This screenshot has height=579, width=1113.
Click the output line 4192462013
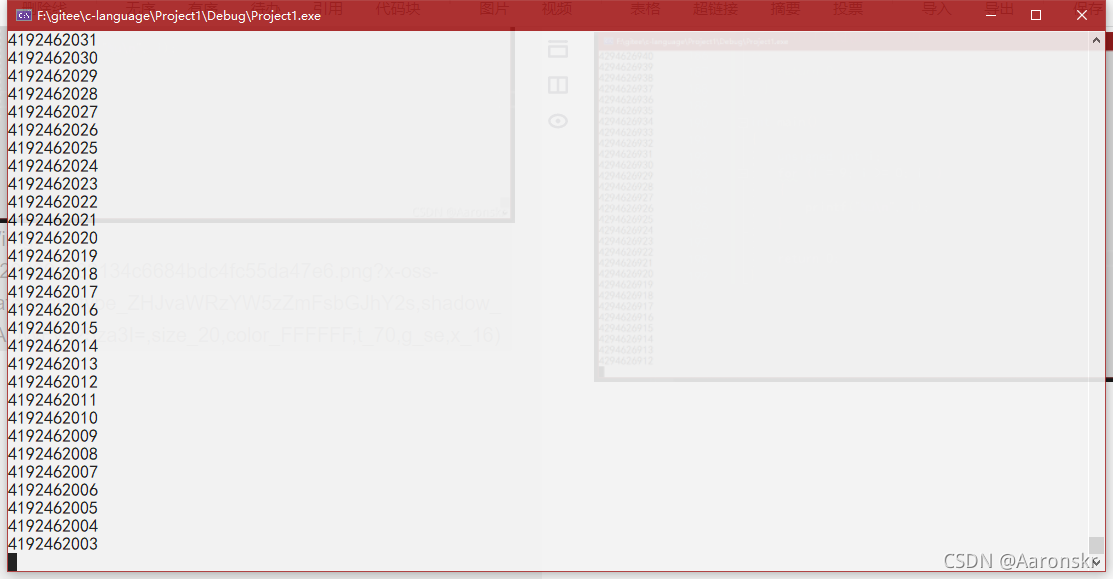pos(53,364)
